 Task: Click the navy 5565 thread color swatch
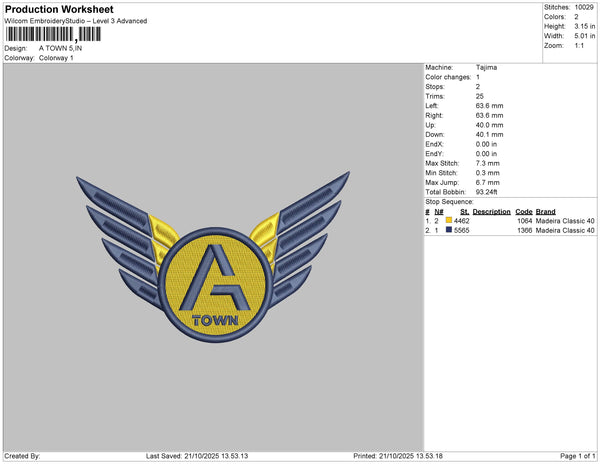[450, 230]
